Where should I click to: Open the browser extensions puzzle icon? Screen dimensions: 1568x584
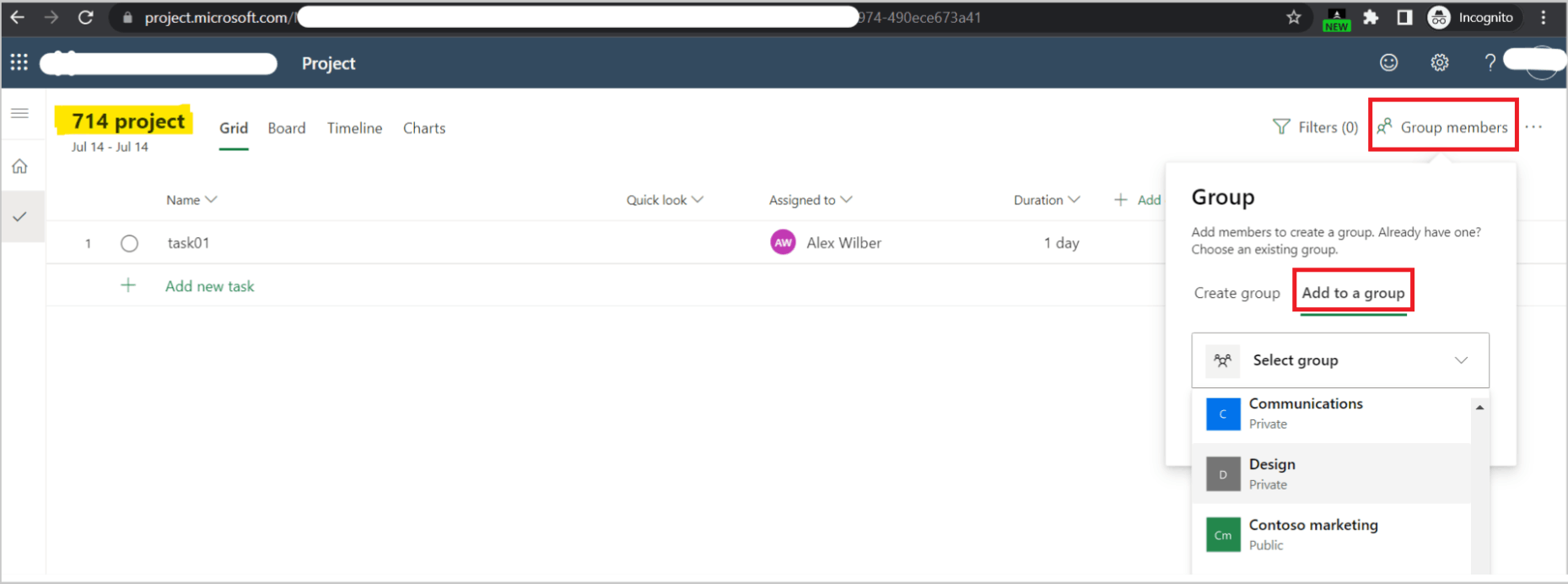pos(1371,18)
